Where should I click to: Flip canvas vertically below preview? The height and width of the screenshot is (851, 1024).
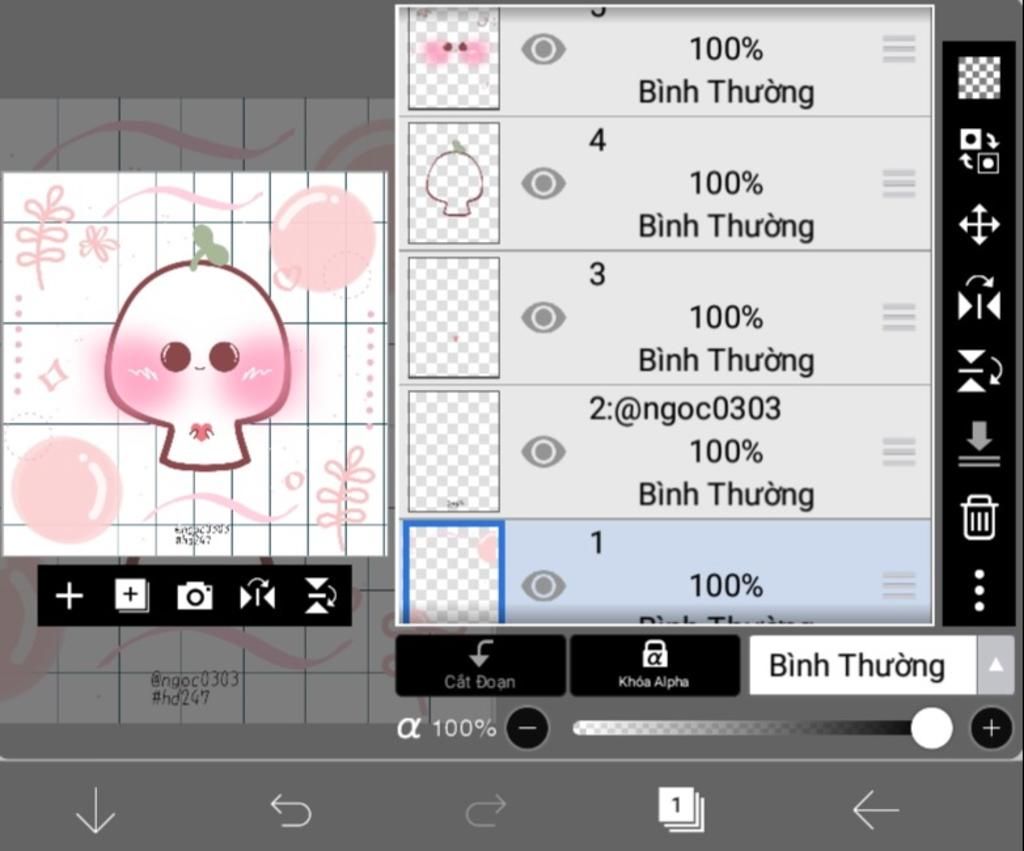pyautogui.click(x=320, y=596)
